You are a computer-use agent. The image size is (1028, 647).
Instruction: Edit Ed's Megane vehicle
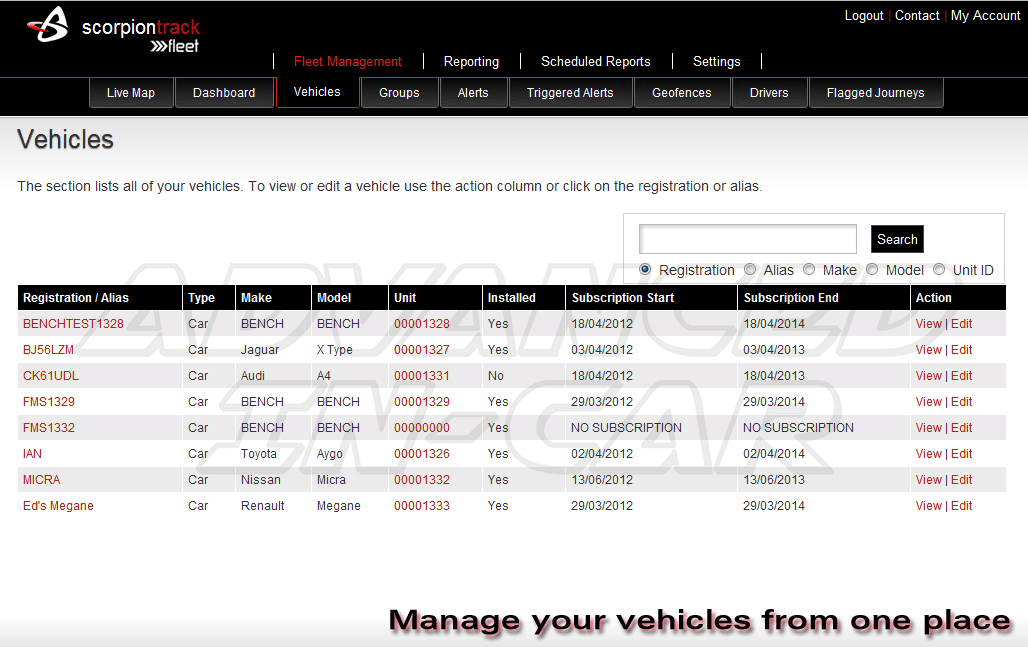[x=962, y=506]
